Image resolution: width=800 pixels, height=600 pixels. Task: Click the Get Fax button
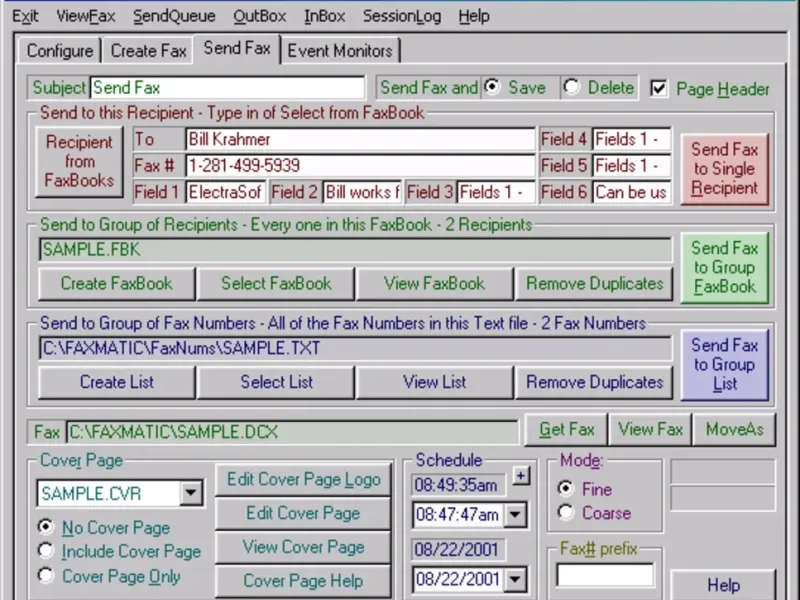[x=566, y=430]
